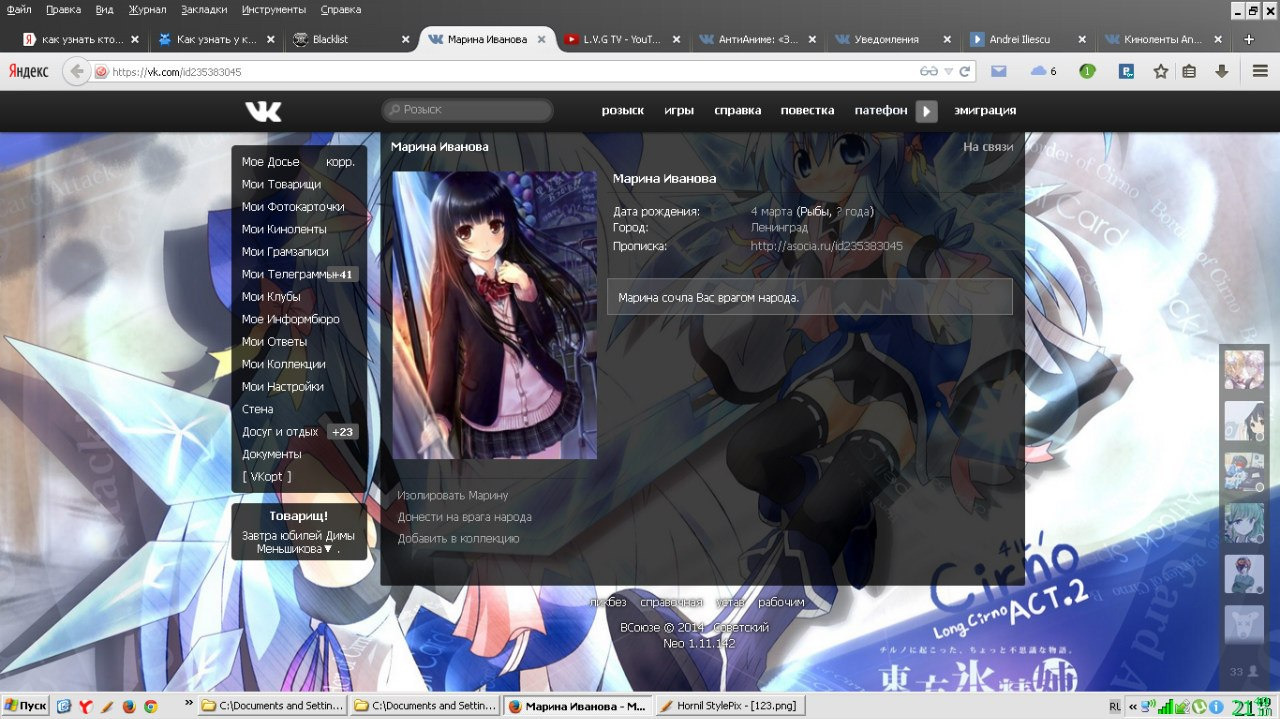1280x719 pixels.
Task: Click the browser back arrow button
Action: 76,71
